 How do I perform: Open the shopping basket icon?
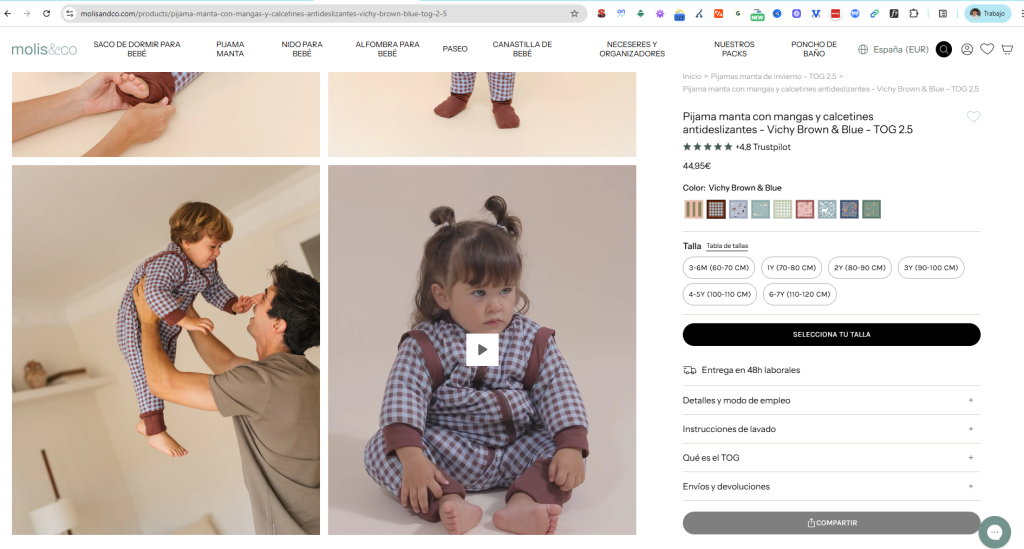tap(1007, 49)
